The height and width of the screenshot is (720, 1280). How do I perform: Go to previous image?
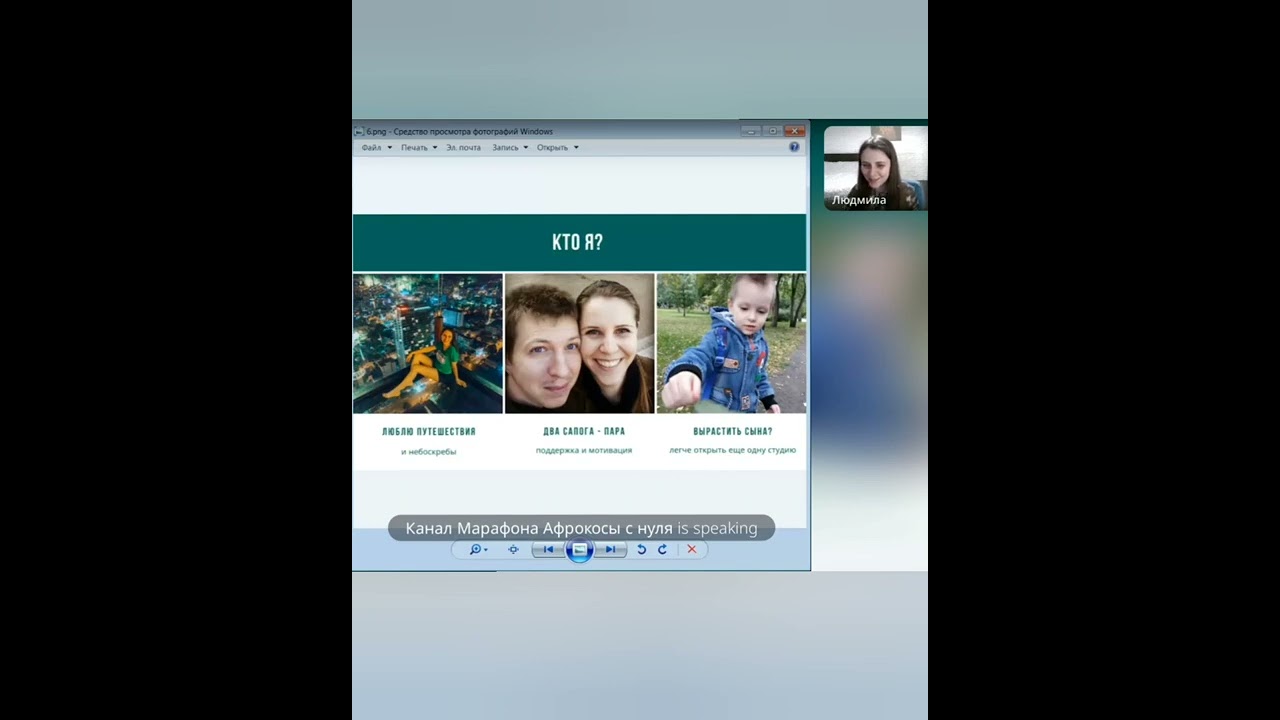(548, 549)
